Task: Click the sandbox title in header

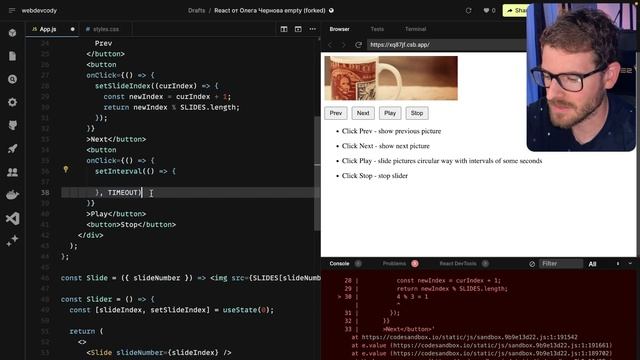Action: tap(270, 11)
